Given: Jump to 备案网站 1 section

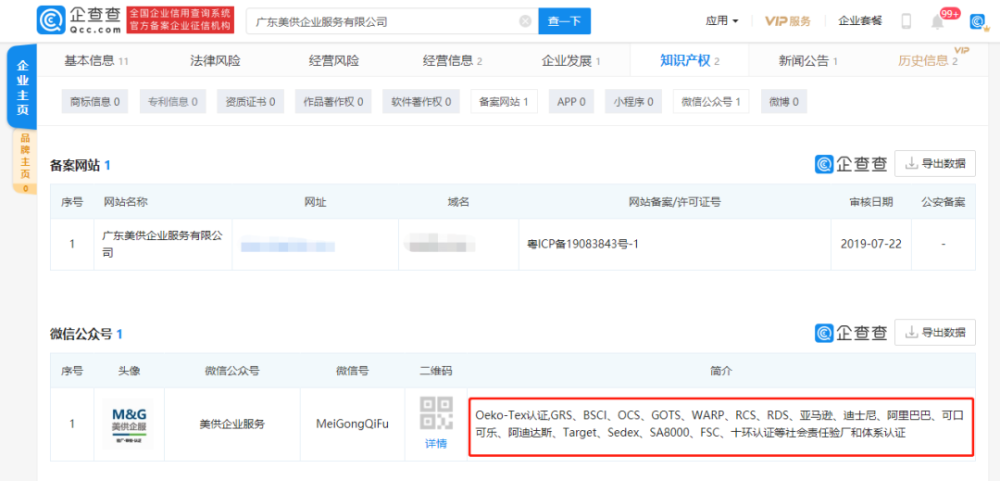Looking at the screenshot, I should pos(504,101).
